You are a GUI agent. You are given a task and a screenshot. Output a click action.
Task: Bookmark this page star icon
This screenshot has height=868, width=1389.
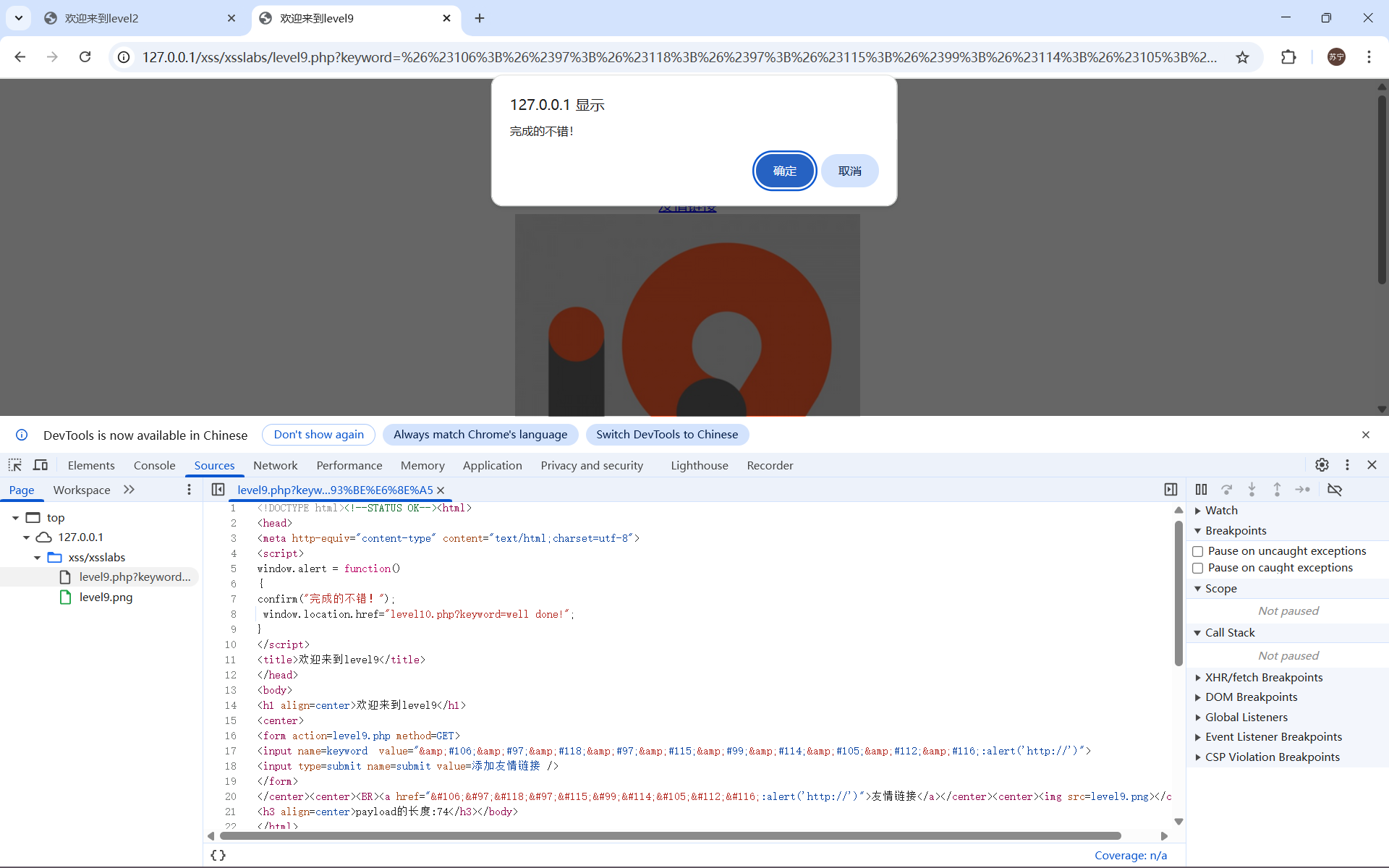1242,57
